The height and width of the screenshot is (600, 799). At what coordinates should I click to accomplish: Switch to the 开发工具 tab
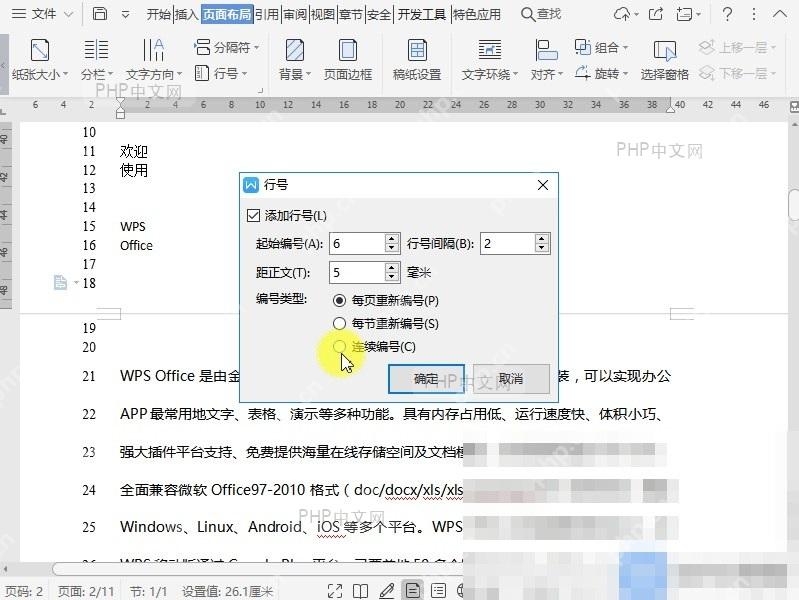[421, 14]
